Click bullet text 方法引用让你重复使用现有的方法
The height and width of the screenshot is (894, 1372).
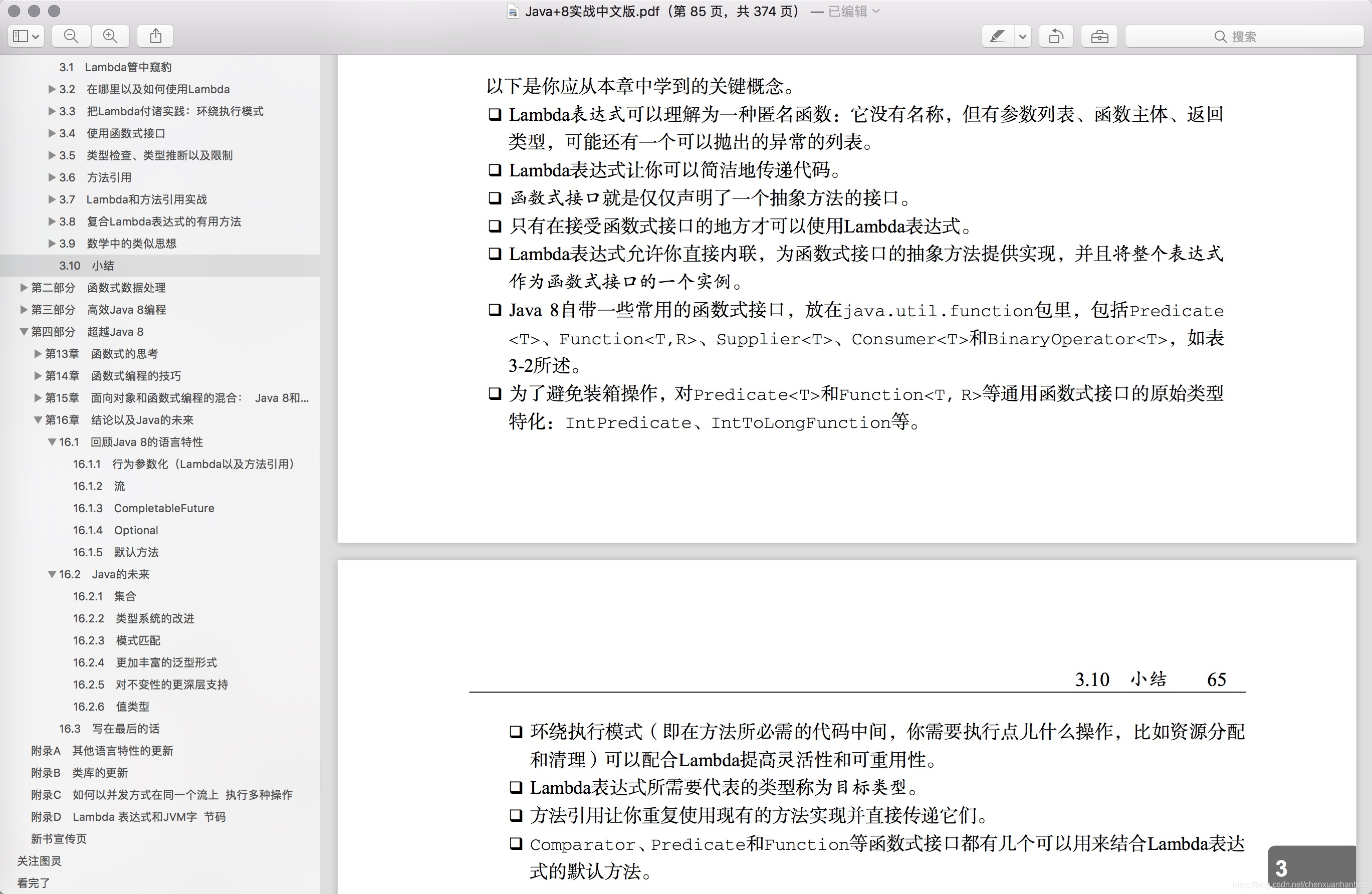[759, 815]
